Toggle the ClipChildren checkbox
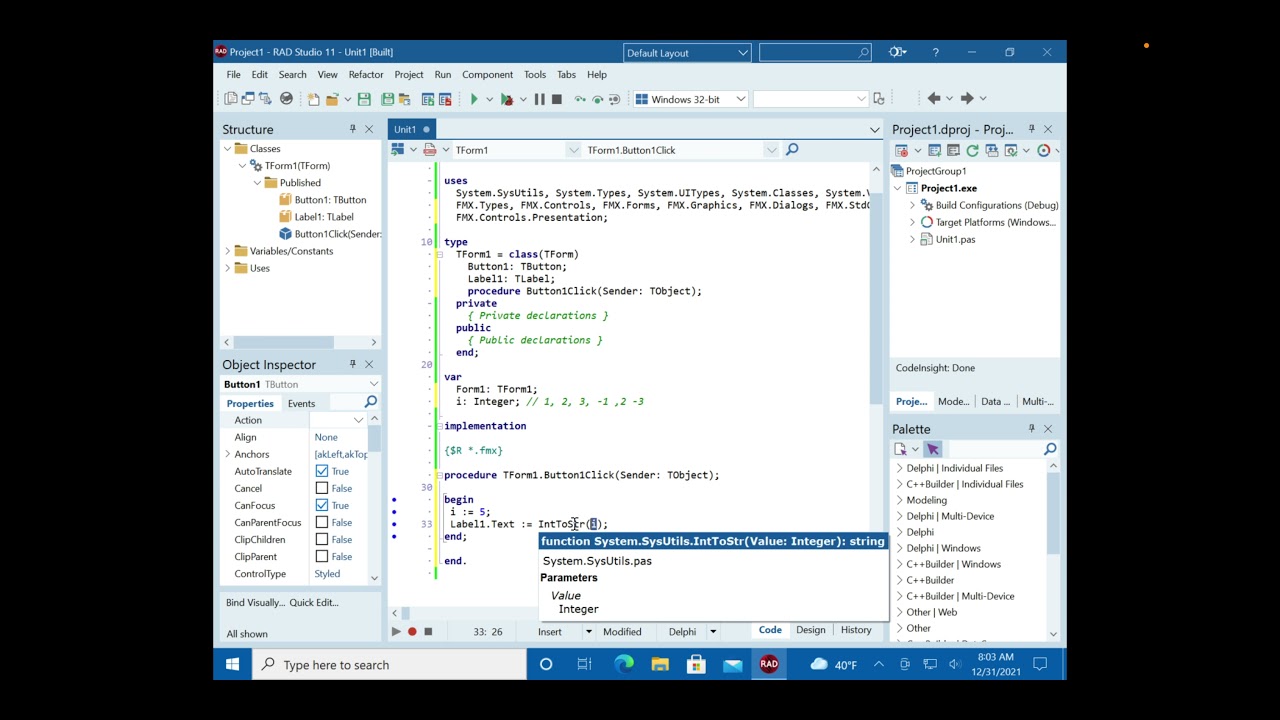Image resolution: width=1280 pixels, height=720 pixels. 322,539
